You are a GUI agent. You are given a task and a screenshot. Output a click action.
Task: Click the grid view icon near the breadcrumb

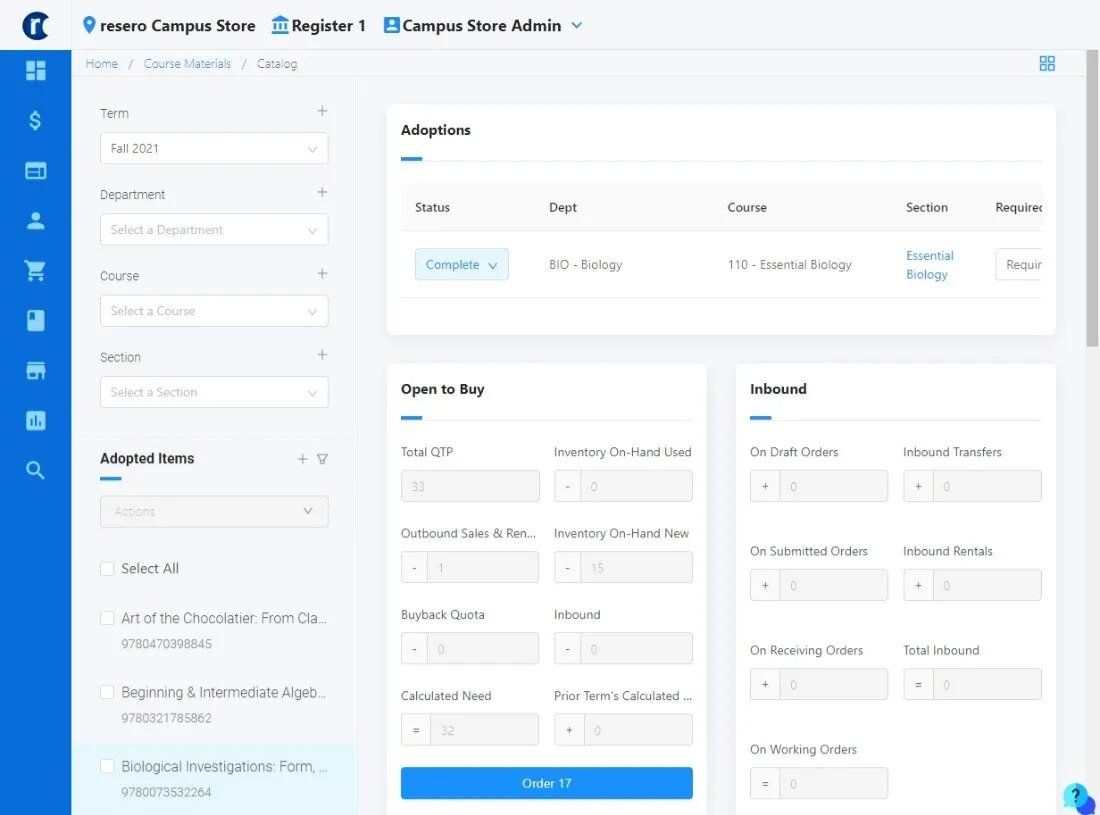[x=1047, y=63]
